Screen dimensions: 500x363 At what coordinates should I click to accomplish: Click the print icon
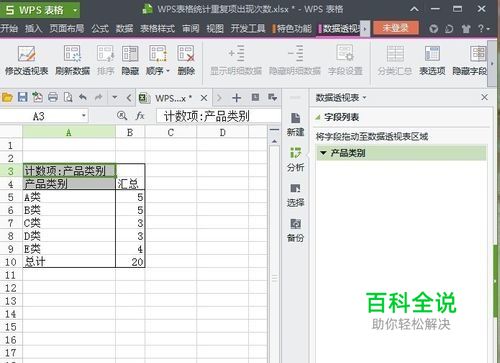click(x=53, y=97)
